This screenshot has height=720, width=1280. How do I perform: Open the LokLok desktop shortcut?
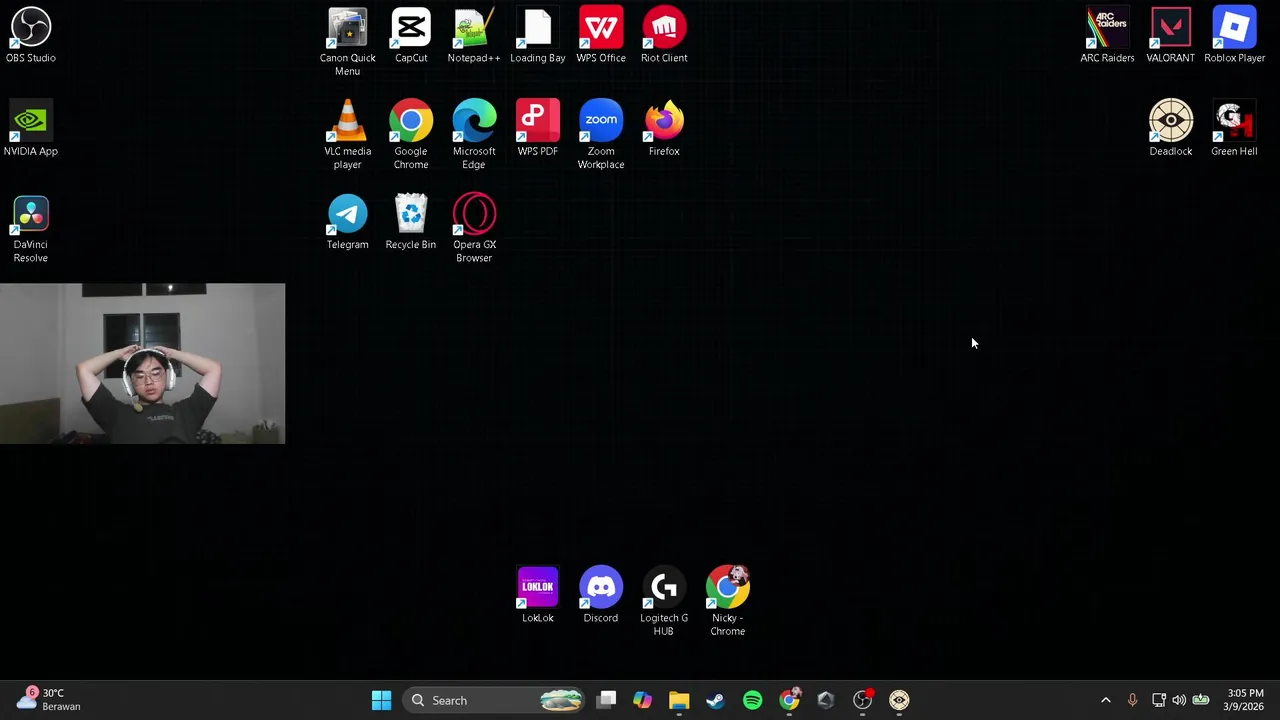tap(538, 595)
